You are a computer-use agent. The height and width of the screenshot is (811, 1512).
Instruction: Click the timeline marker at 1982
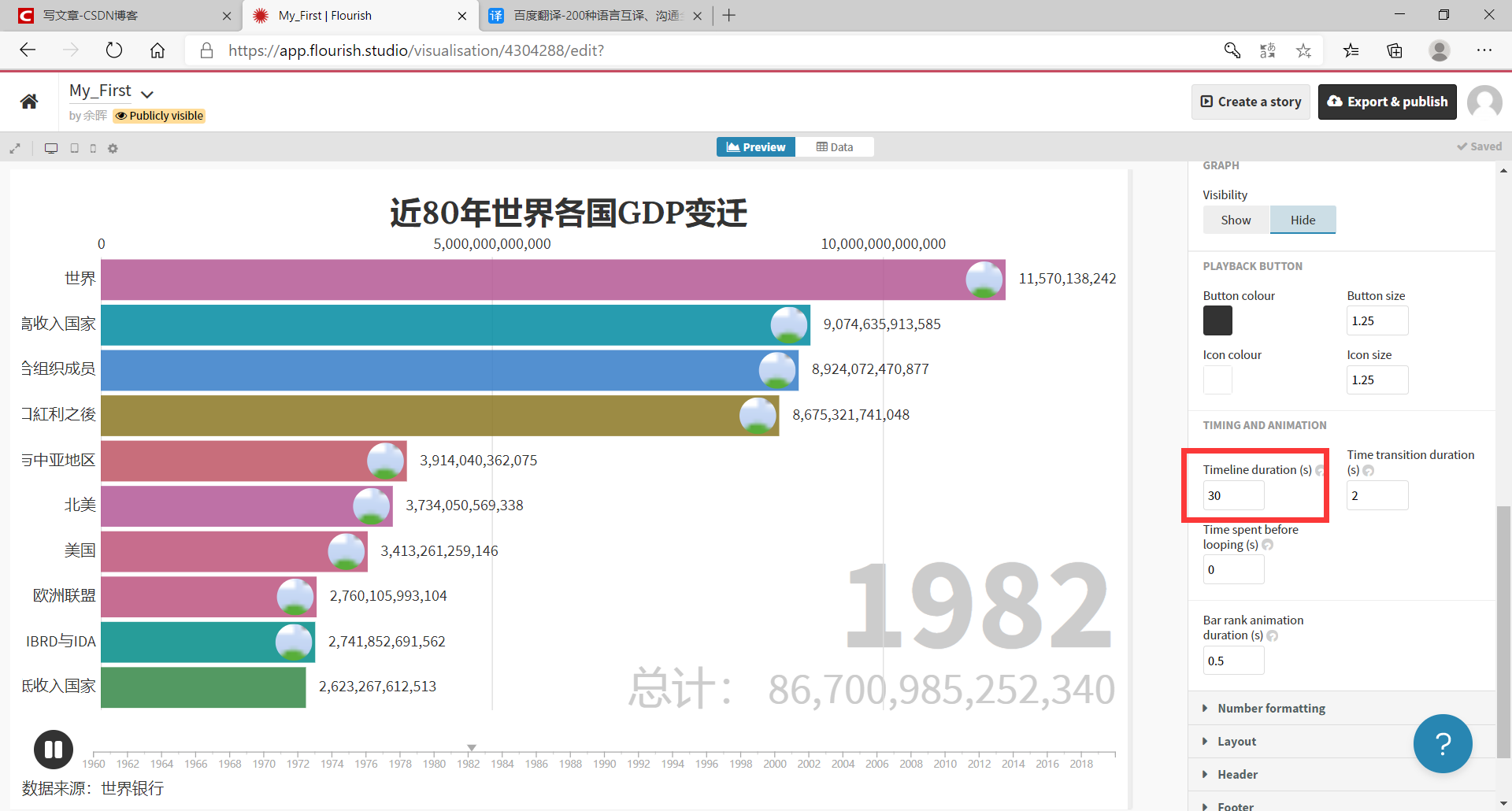(x=472, y=747)
